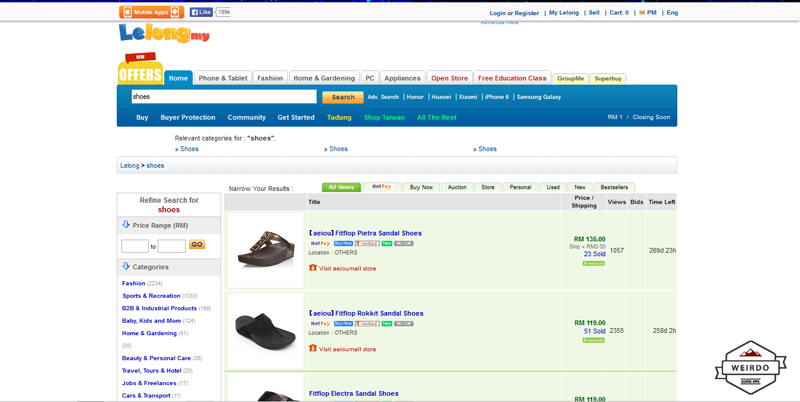Open PM messages envelope icon
The image size is (800, 402).
tap(642, 13)
